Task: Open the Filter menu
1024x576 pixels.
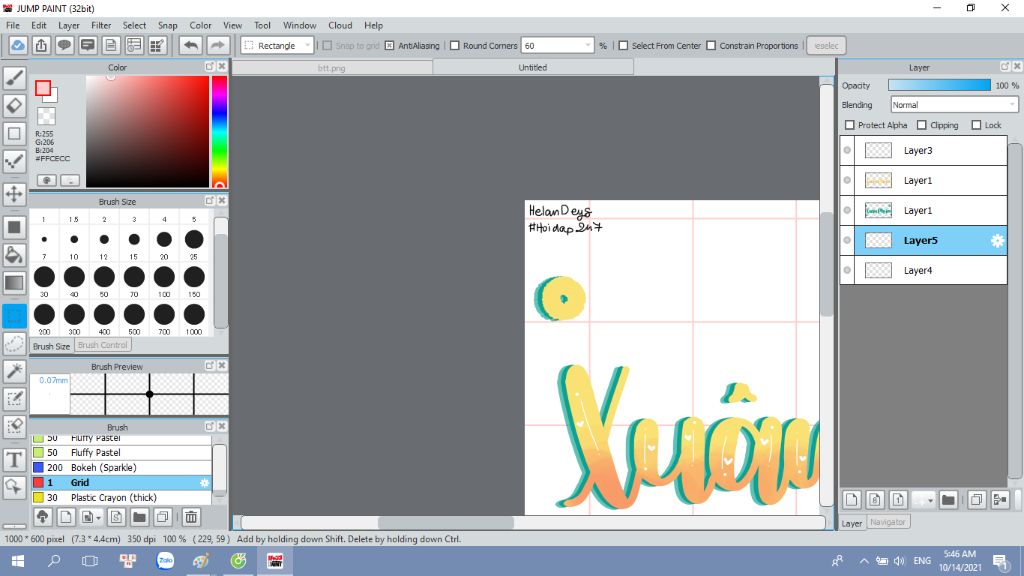Action: pos(101,25)
